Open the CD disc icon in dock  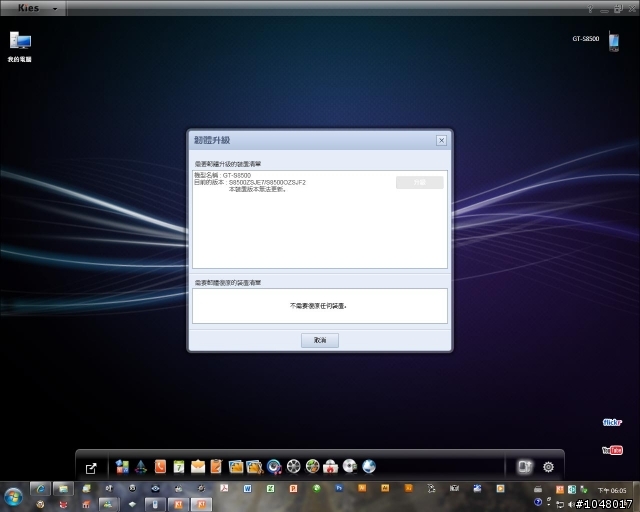click(x=350, y=466)
